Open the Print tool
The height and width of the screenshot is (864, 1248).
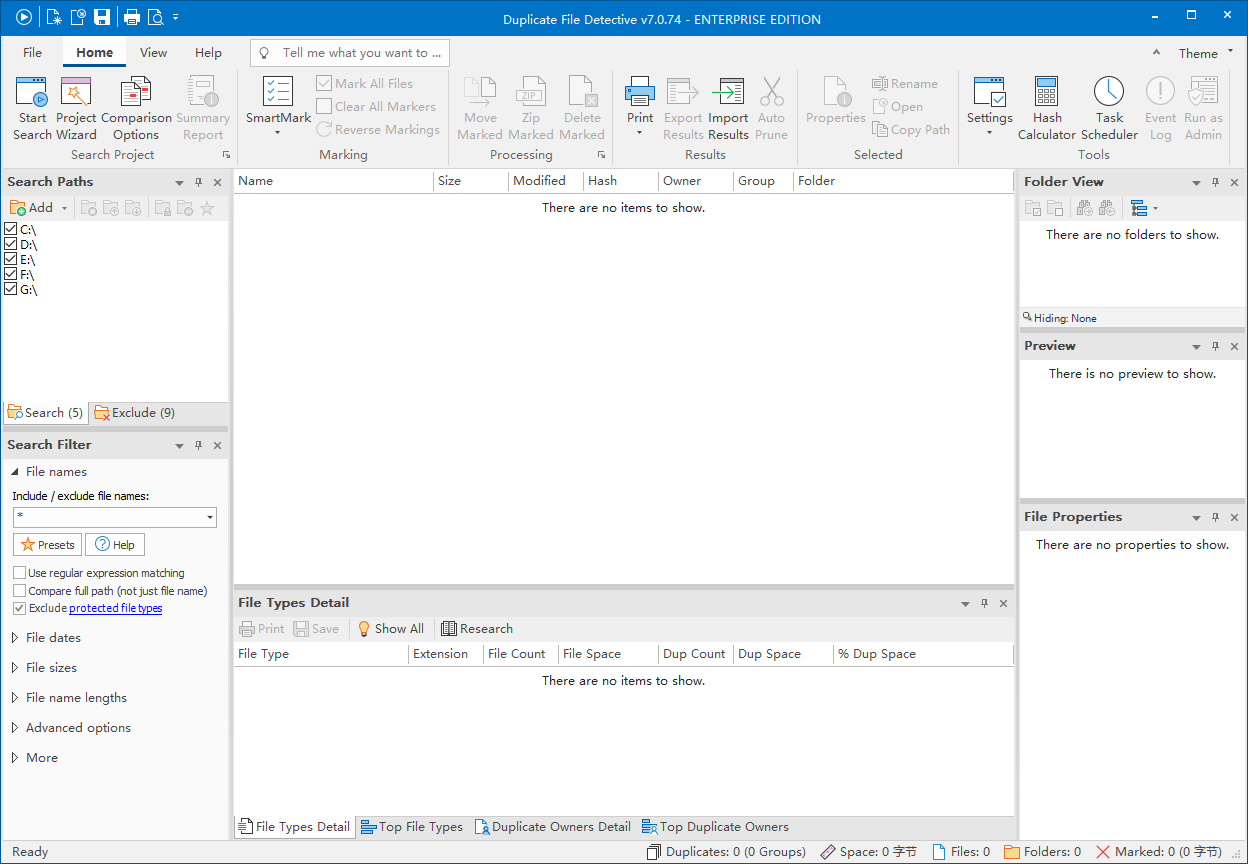640,100
